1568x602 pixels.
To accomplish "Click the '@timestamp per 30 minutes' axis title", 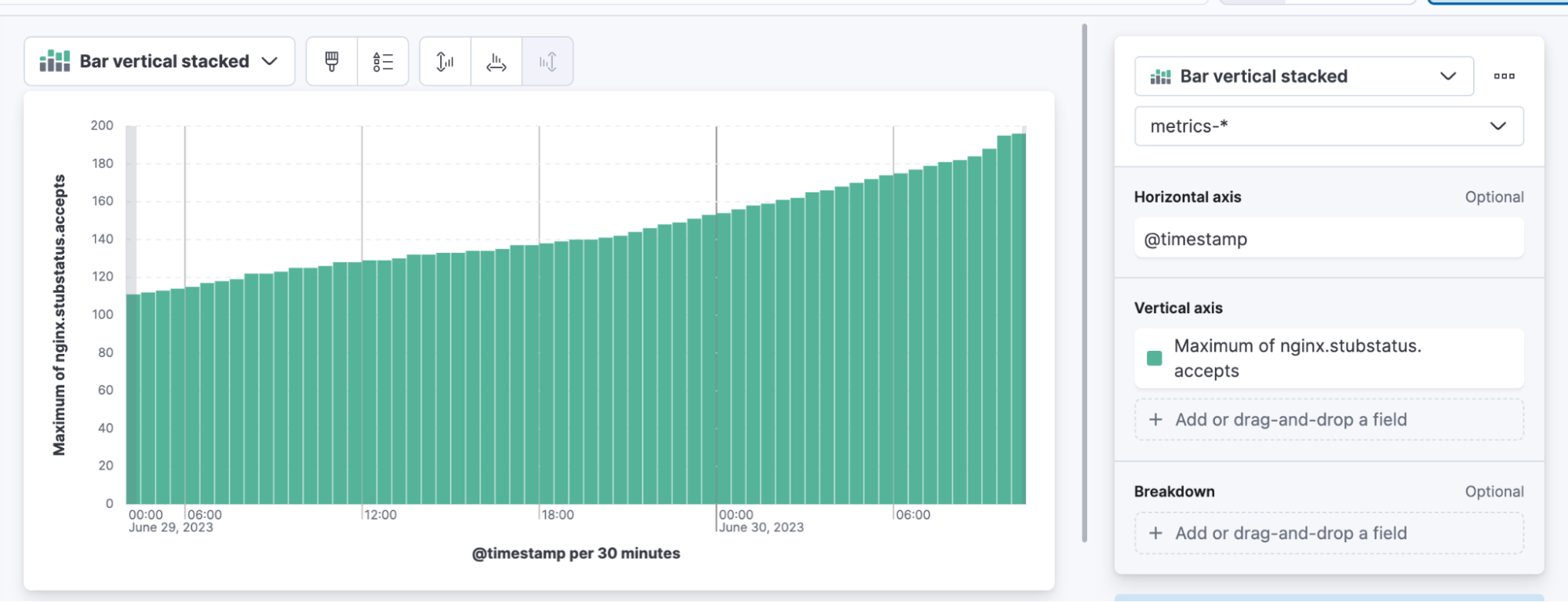I will click(x=576, y=553).
